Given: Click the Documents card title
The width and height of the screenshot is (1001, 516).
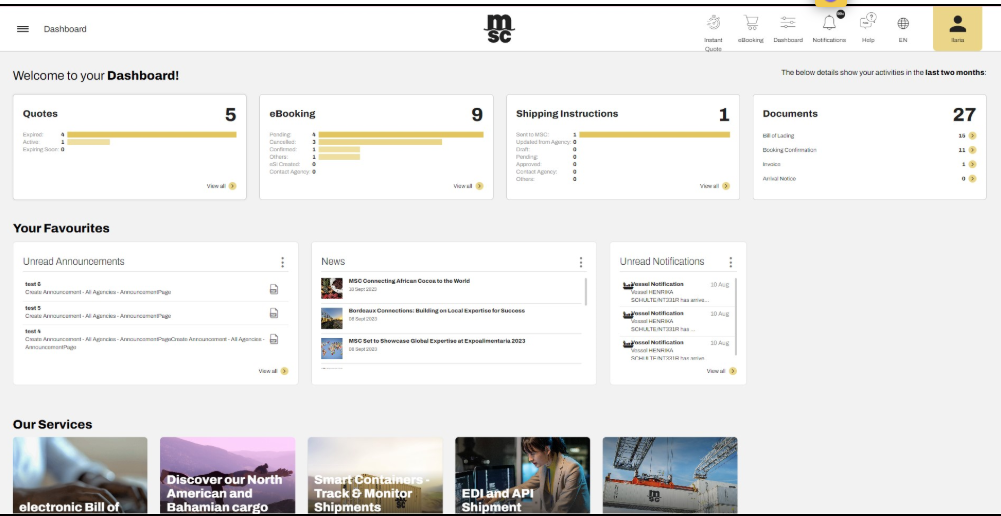Looking at the screenshot, I should coord(790,114).
